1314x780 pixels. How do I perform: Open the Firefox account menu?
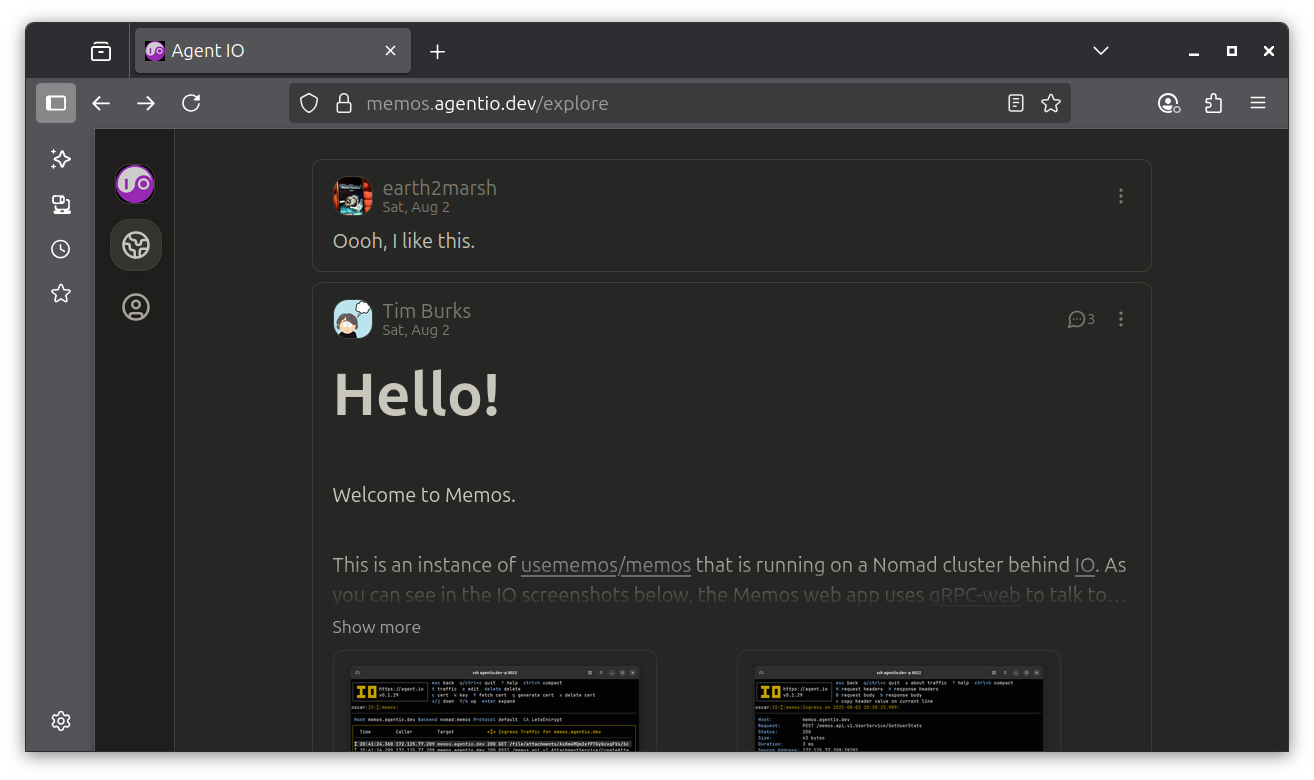[x=1168, y=103]
